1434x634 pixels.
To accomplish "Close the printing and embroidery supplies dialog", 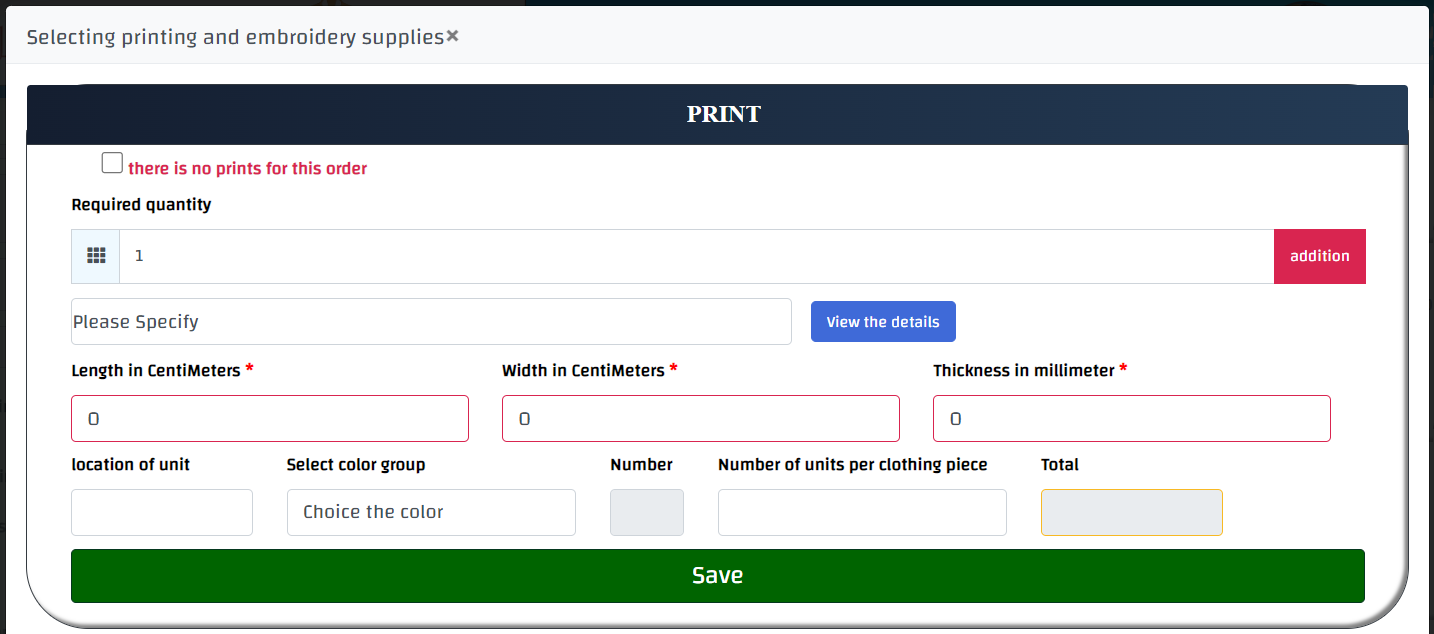I will (452, 36).
